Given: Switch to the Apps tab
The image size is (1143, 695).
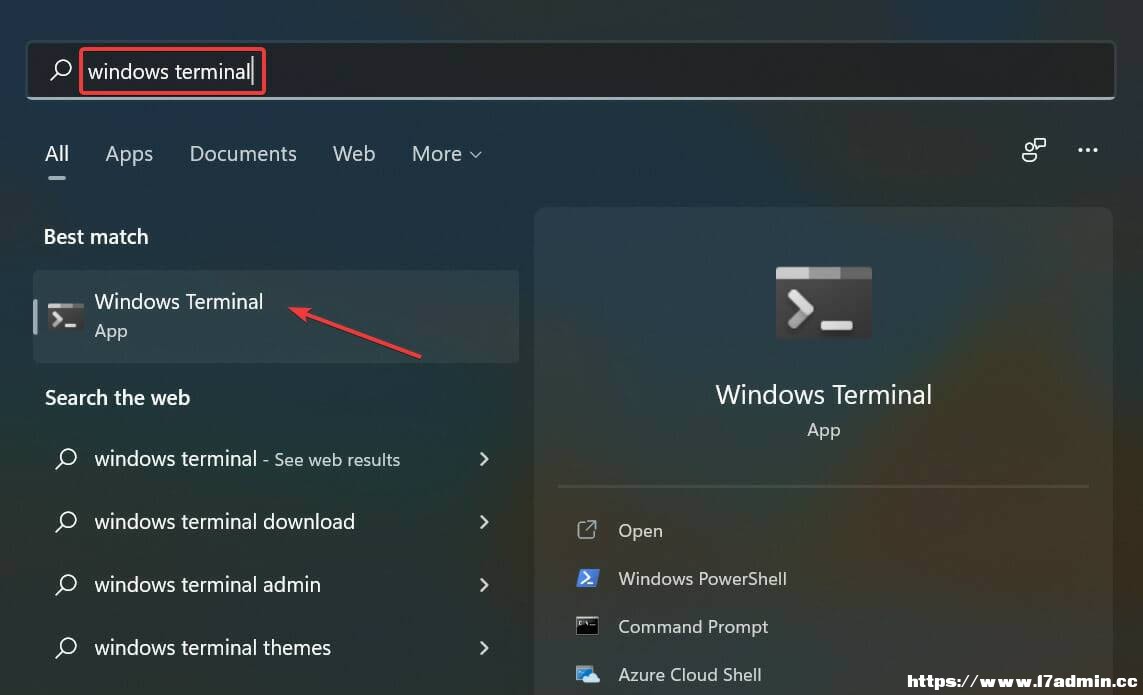Looking at the screenshot, I should click(129, 154).
